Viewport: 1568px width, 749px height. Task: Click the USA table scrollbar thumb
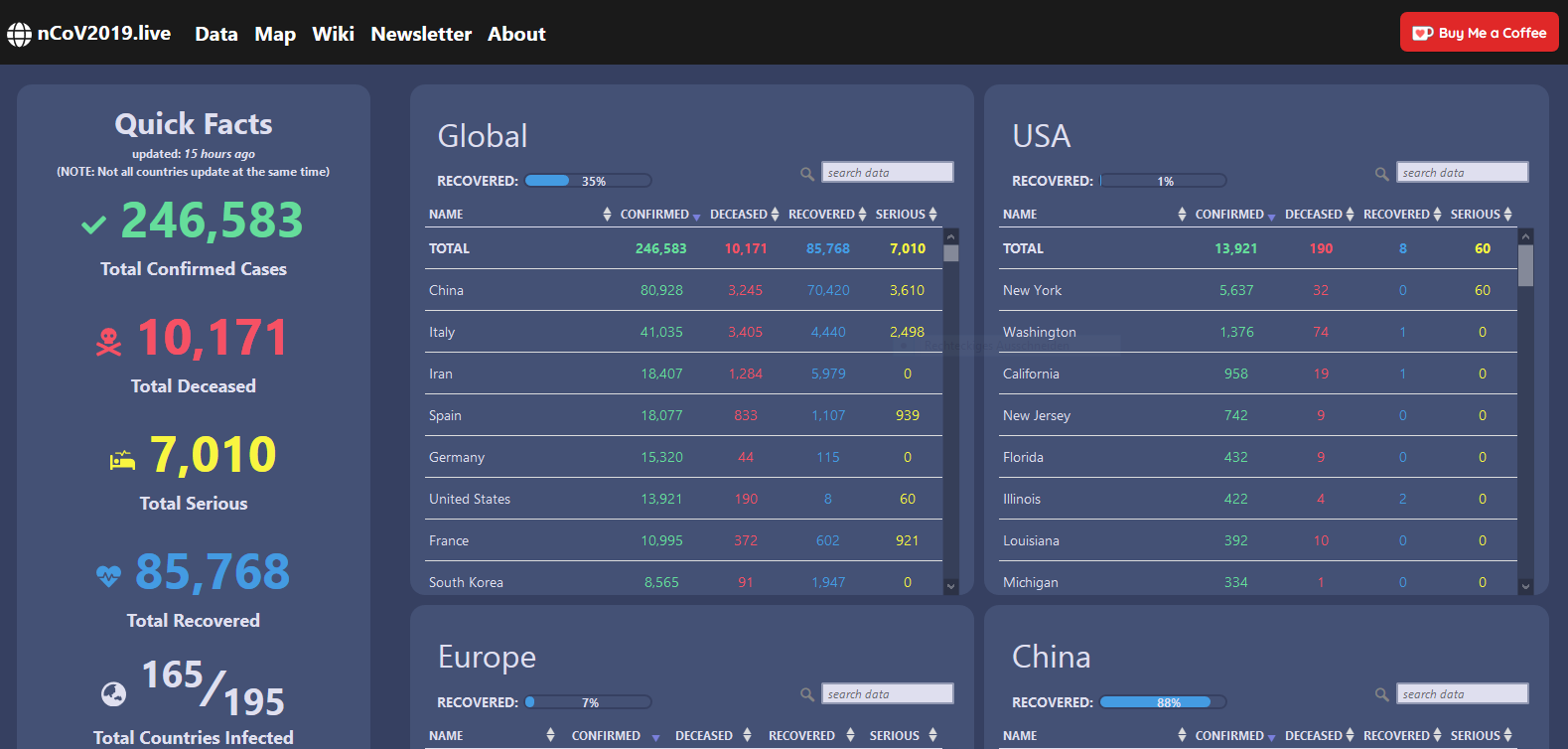point(1526,265)
